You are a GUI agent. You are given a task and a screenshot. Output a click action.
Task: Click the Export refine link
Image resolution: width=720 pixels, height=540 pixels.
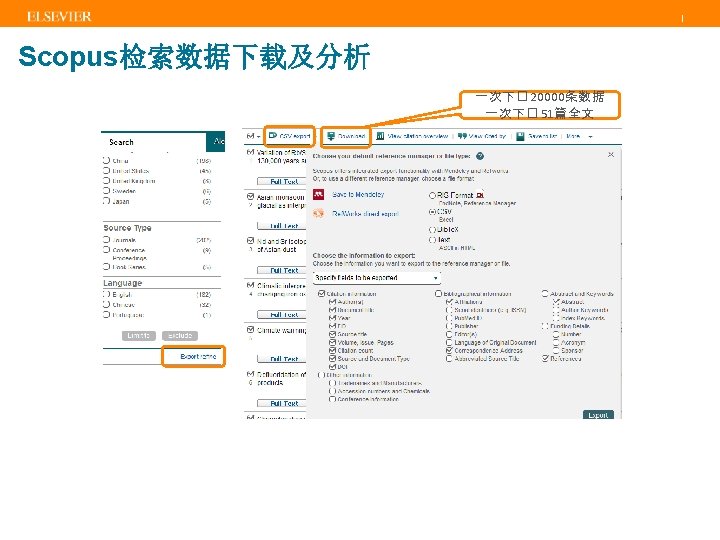pos(198,356)
